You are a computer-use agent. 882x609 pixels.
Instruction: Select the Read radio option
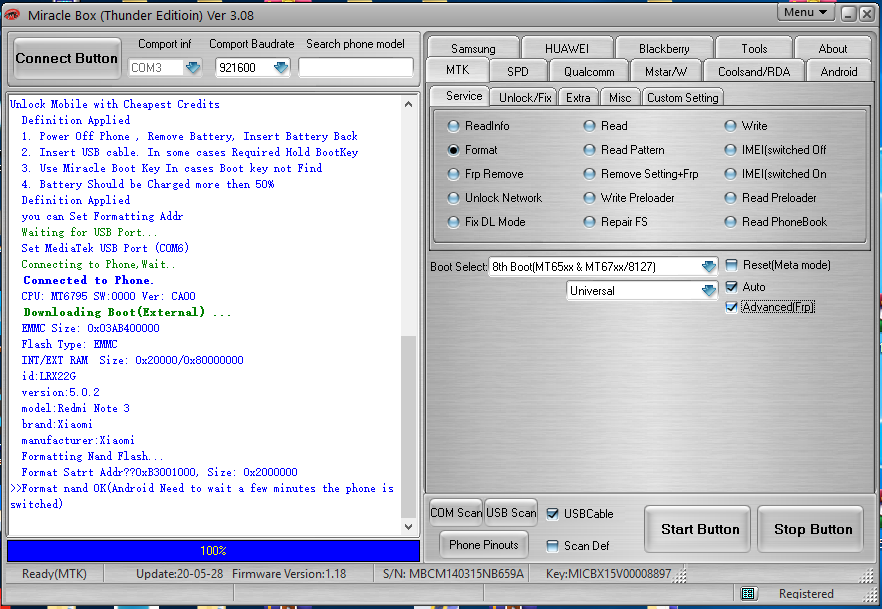590,126
